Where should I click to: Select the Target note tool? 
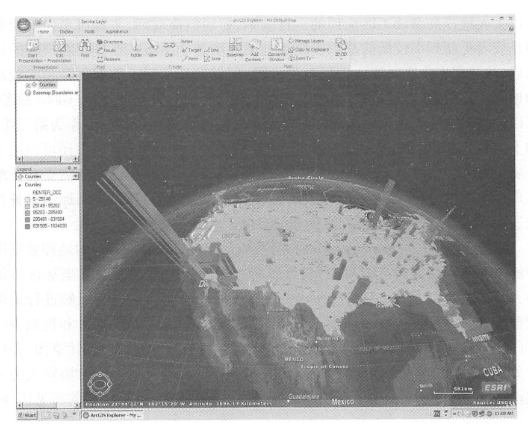click(x=191, y=50)
